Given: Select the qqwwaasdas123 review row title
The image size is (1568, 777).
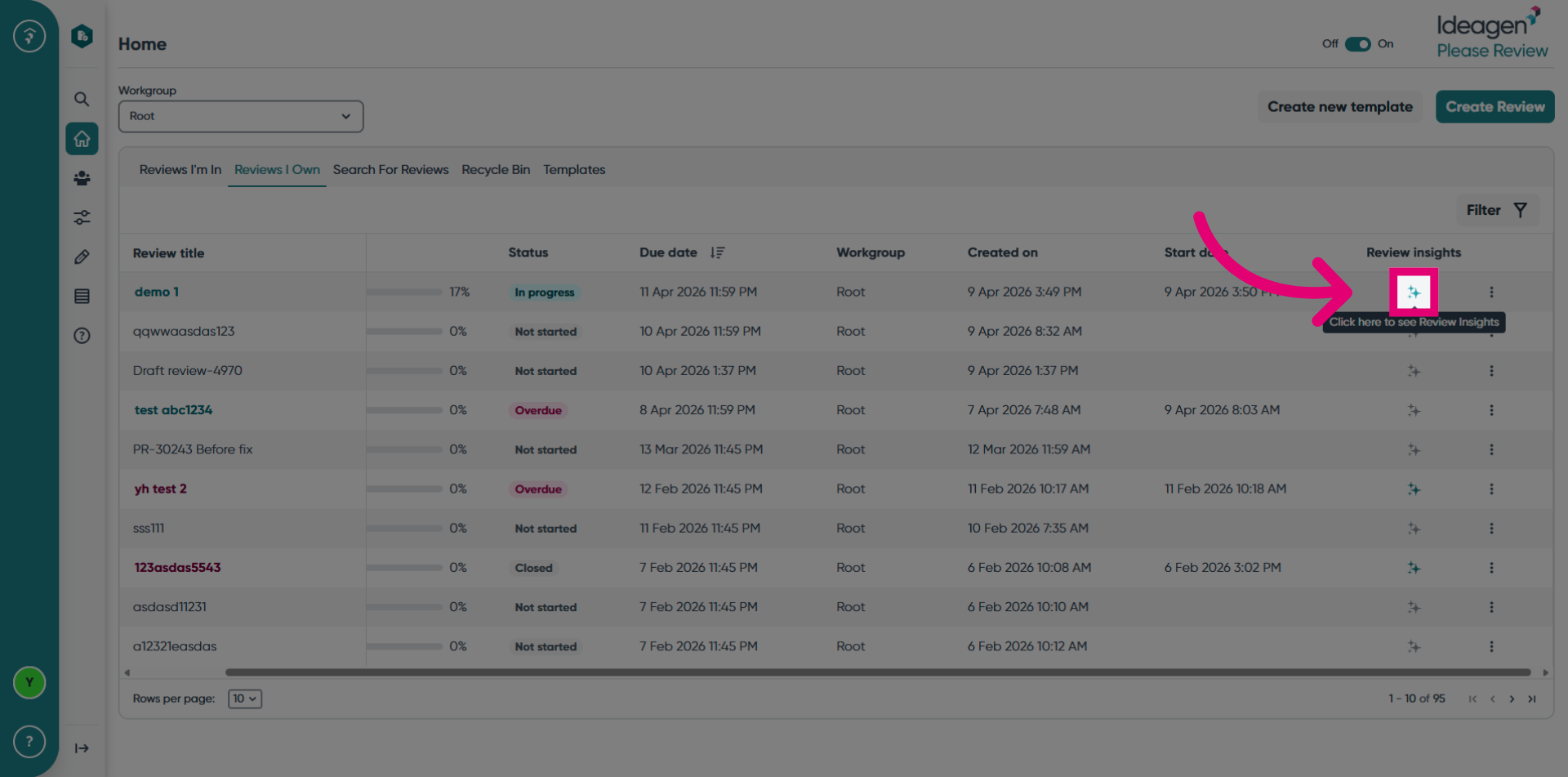Looking at the screenshot, I should (184, 331).
